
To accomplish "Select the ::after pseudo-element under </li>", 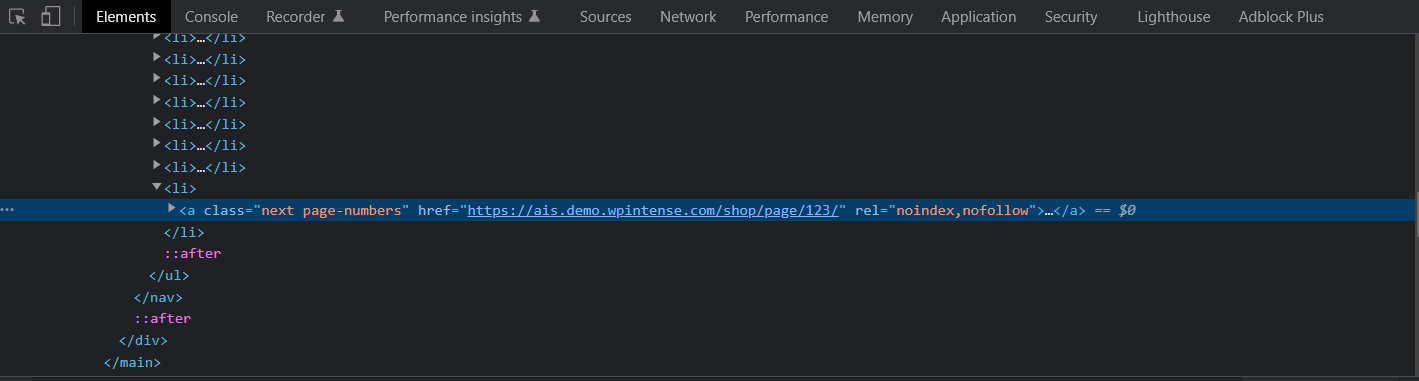I will (192, 253).
